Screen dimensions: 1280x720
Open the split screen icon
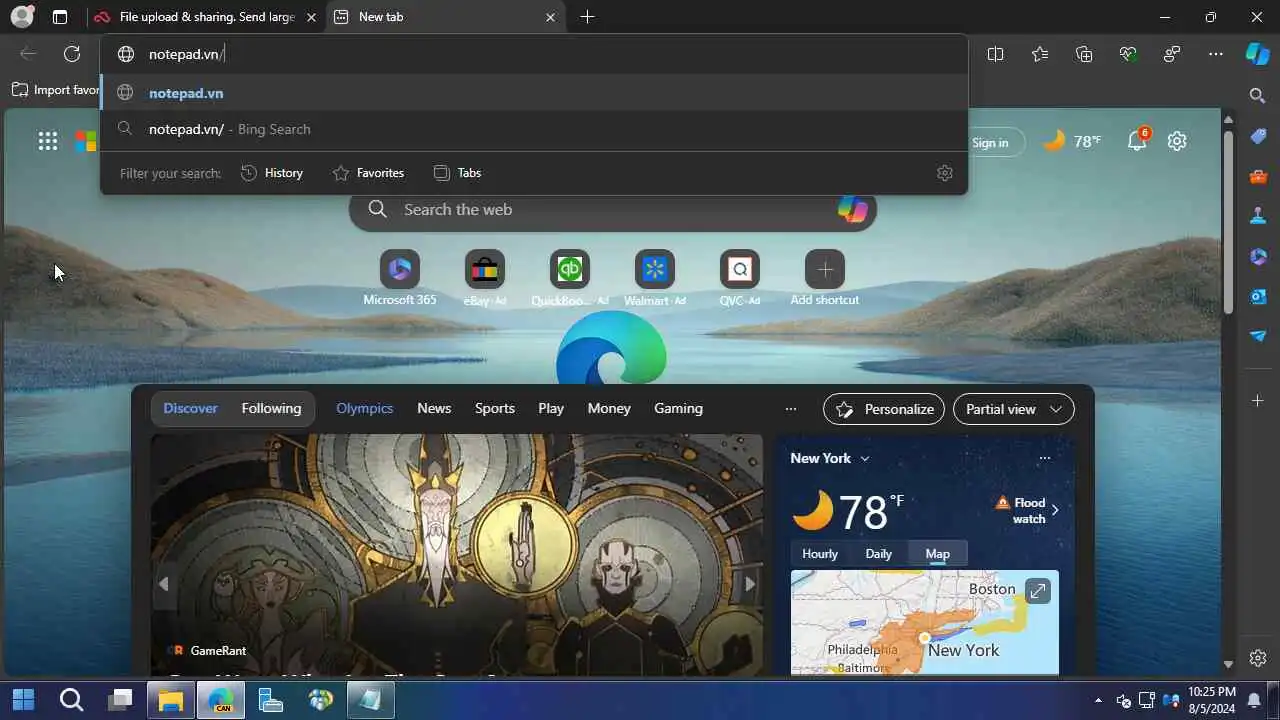995,54
